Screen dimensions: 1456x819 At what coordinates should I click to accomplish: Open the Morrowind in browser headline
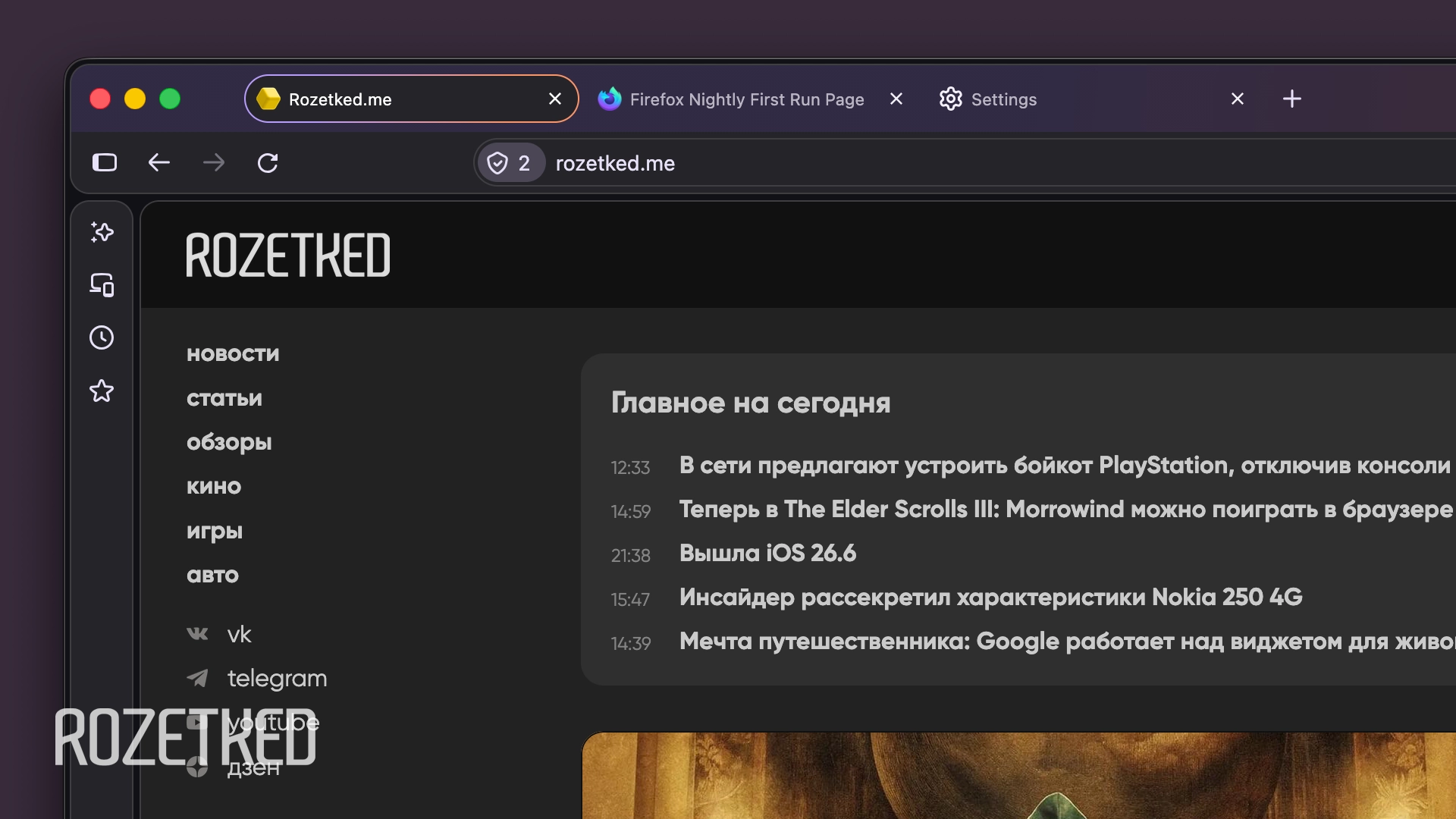(1066, 510)
